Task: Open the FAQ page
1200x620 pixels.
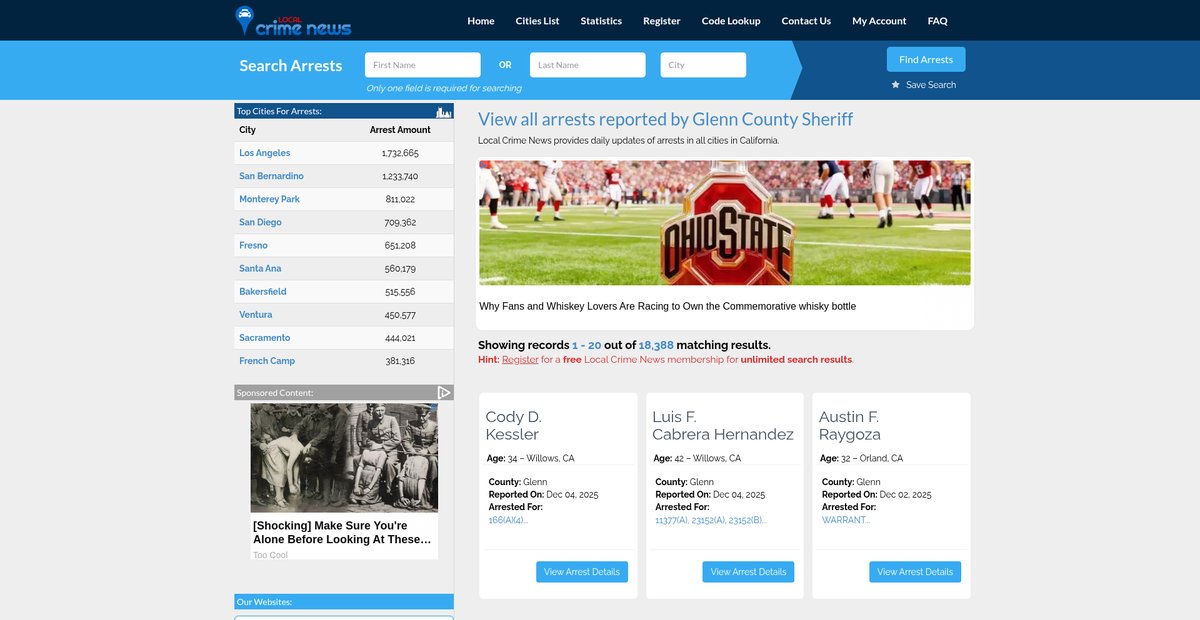Action: [x=937, y=21]
